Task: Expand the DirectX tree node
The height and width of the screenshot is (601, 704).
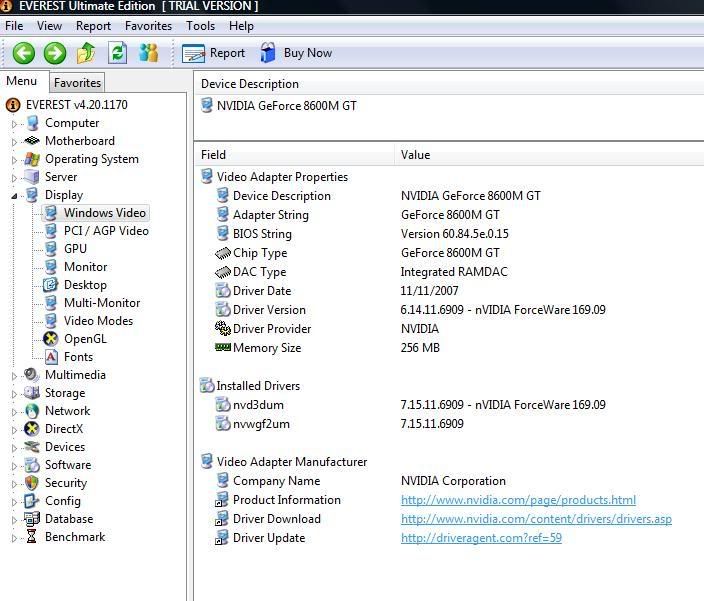Action: click(x=14, y=430)
